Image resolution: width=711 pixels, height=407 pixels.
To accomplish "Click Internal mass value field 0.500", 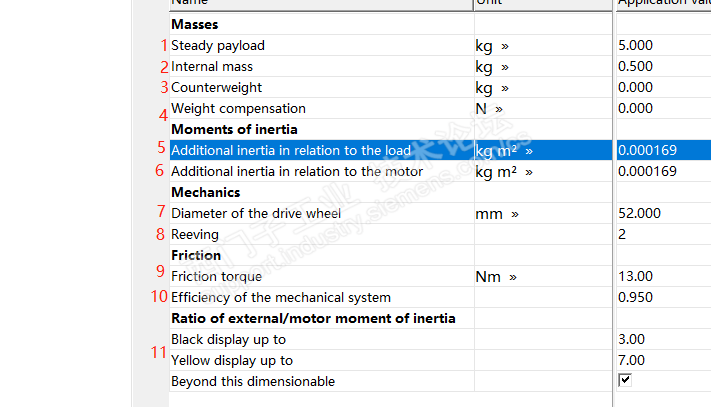I will [x=636, y=67].
